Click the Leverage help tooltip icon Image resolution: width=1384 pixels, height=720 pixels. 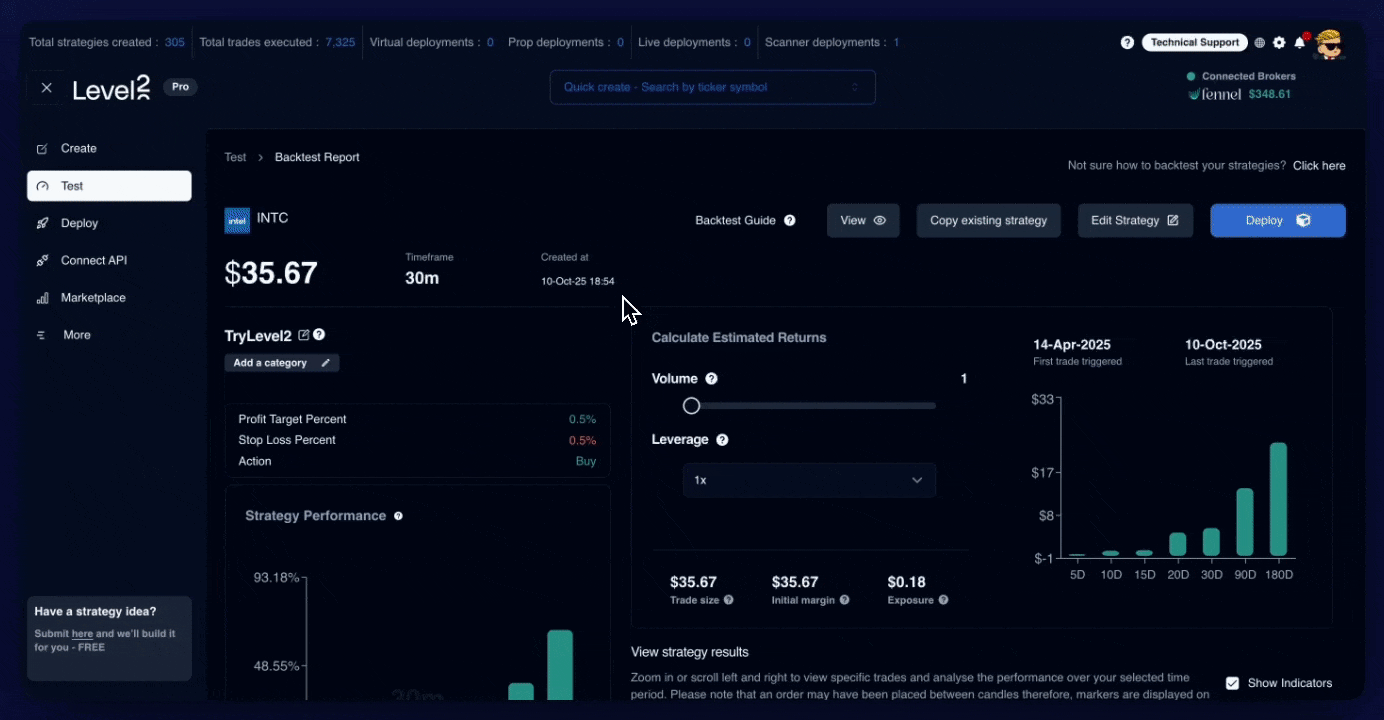coord(722,440)
